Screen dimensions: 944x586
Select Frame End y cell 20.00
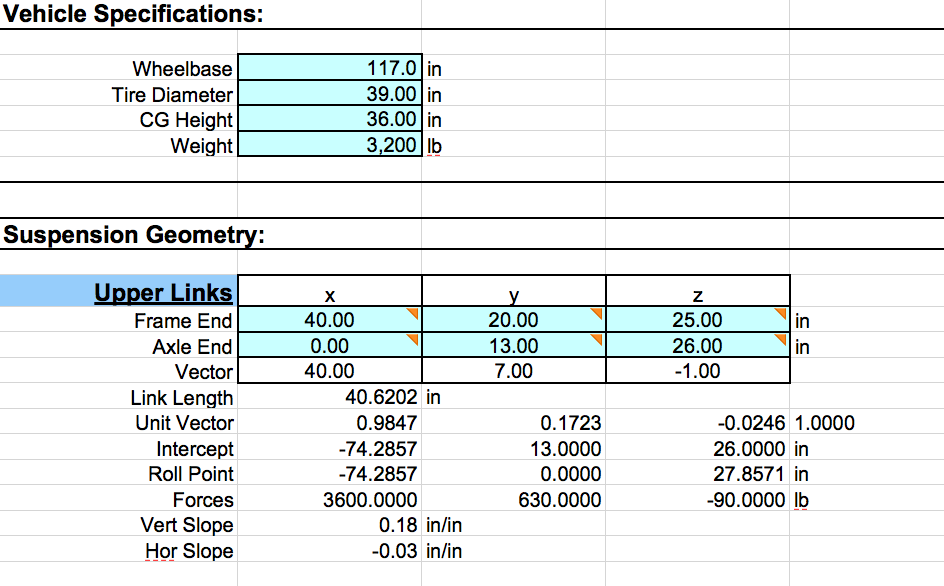pos(514,319)
